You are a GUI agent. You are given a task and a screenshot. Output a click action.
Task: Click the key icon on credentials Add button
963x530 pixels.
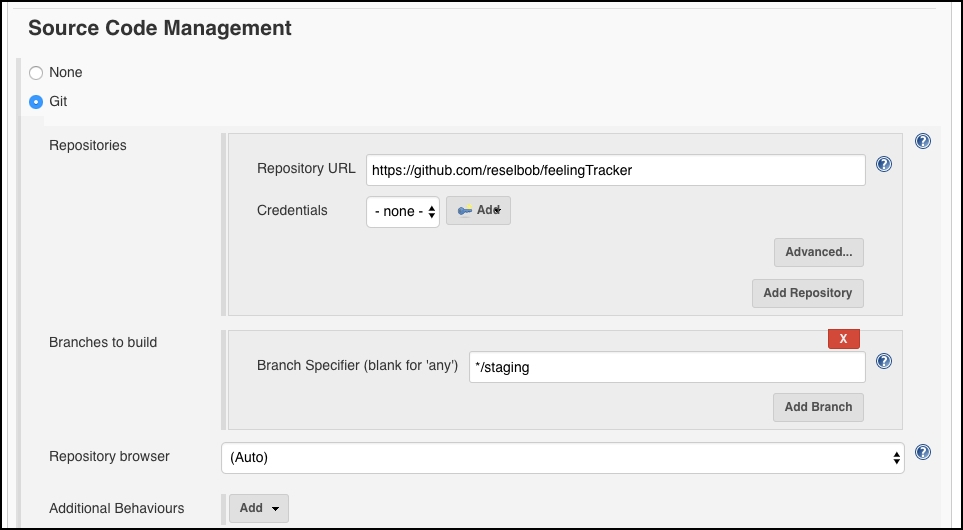tap(465, 211)
